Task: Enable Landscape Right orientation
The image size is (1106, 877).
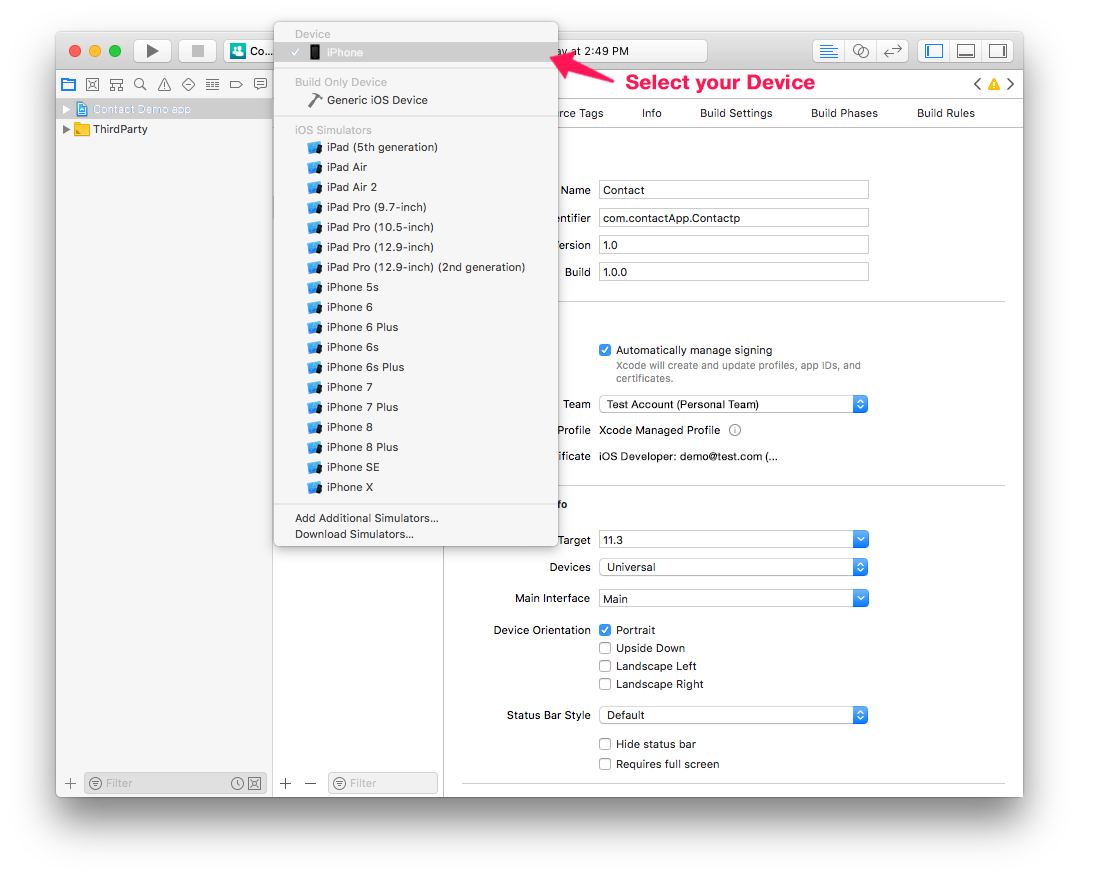Action: click(x=604, y=684)
